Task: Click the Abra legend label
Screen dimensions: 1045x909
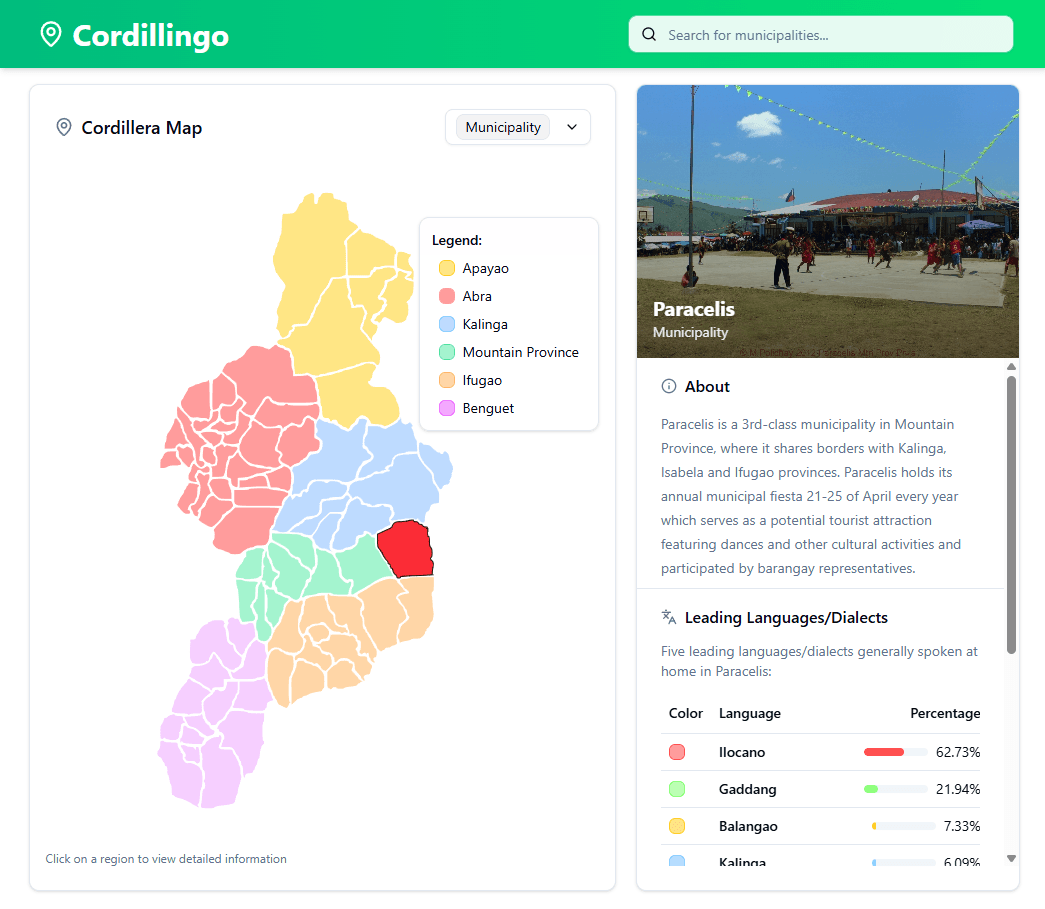Action: 477,296
